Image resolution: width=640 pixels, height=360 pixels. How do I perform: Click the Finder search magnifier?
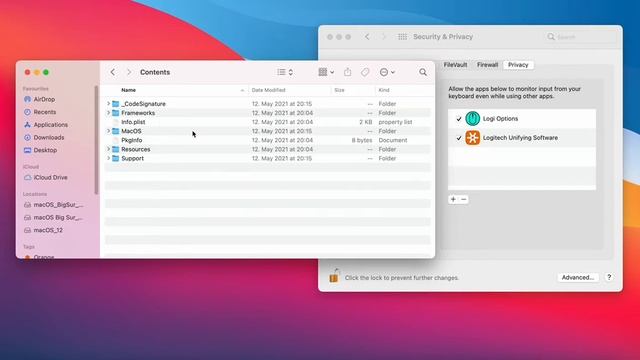click(x=423, y=72)
